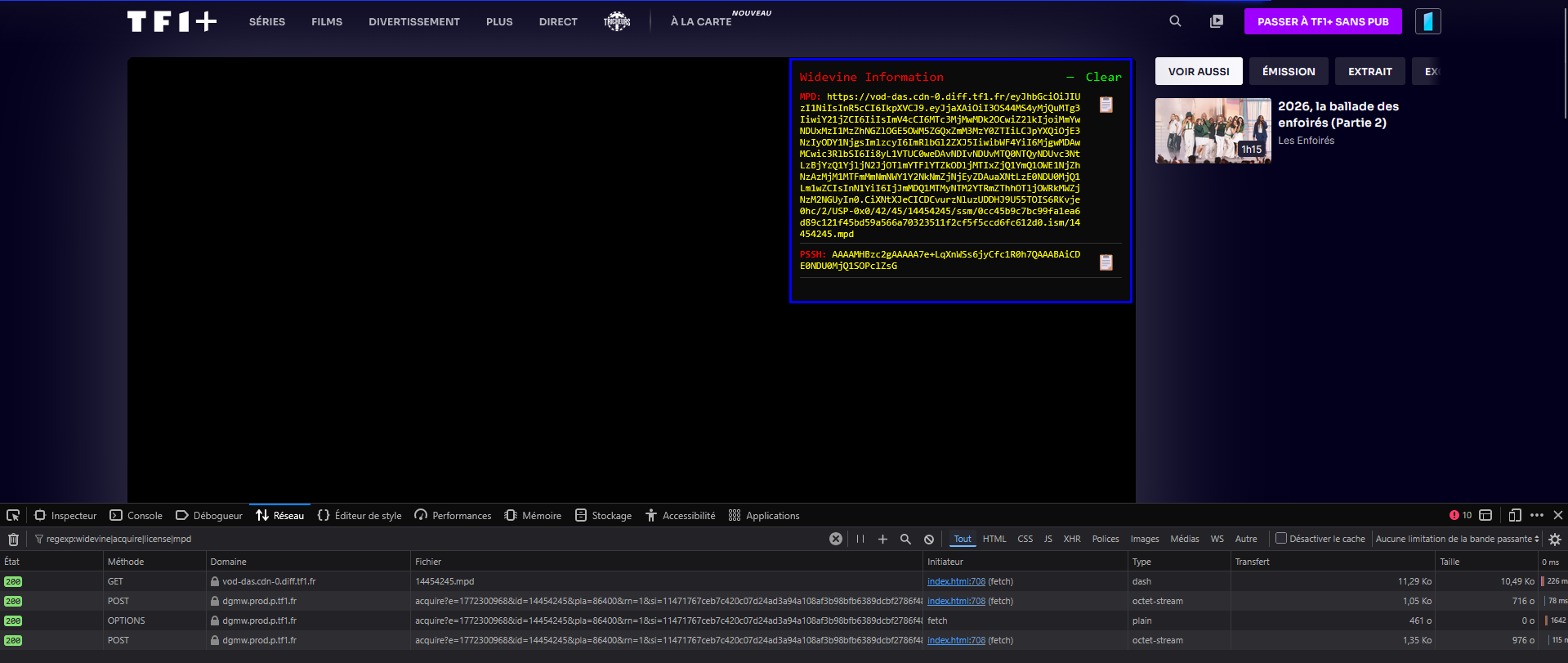Click Clear in Widevine Information panel
The width and height of the screenshot is (1568, 663).
(1103, 78)
